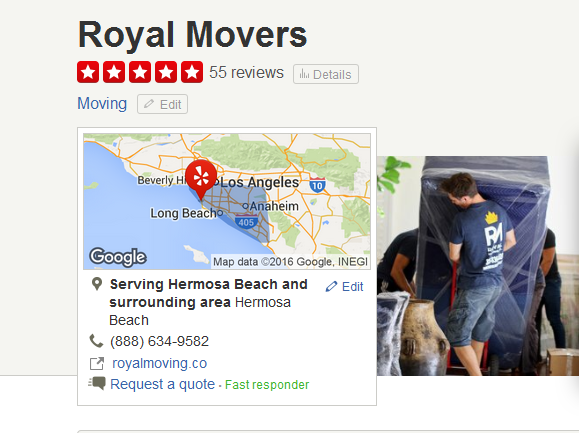This screenshot has height=433, width=579.
Task: Click the bar chart icon in Details
Action: click(304, 74)
